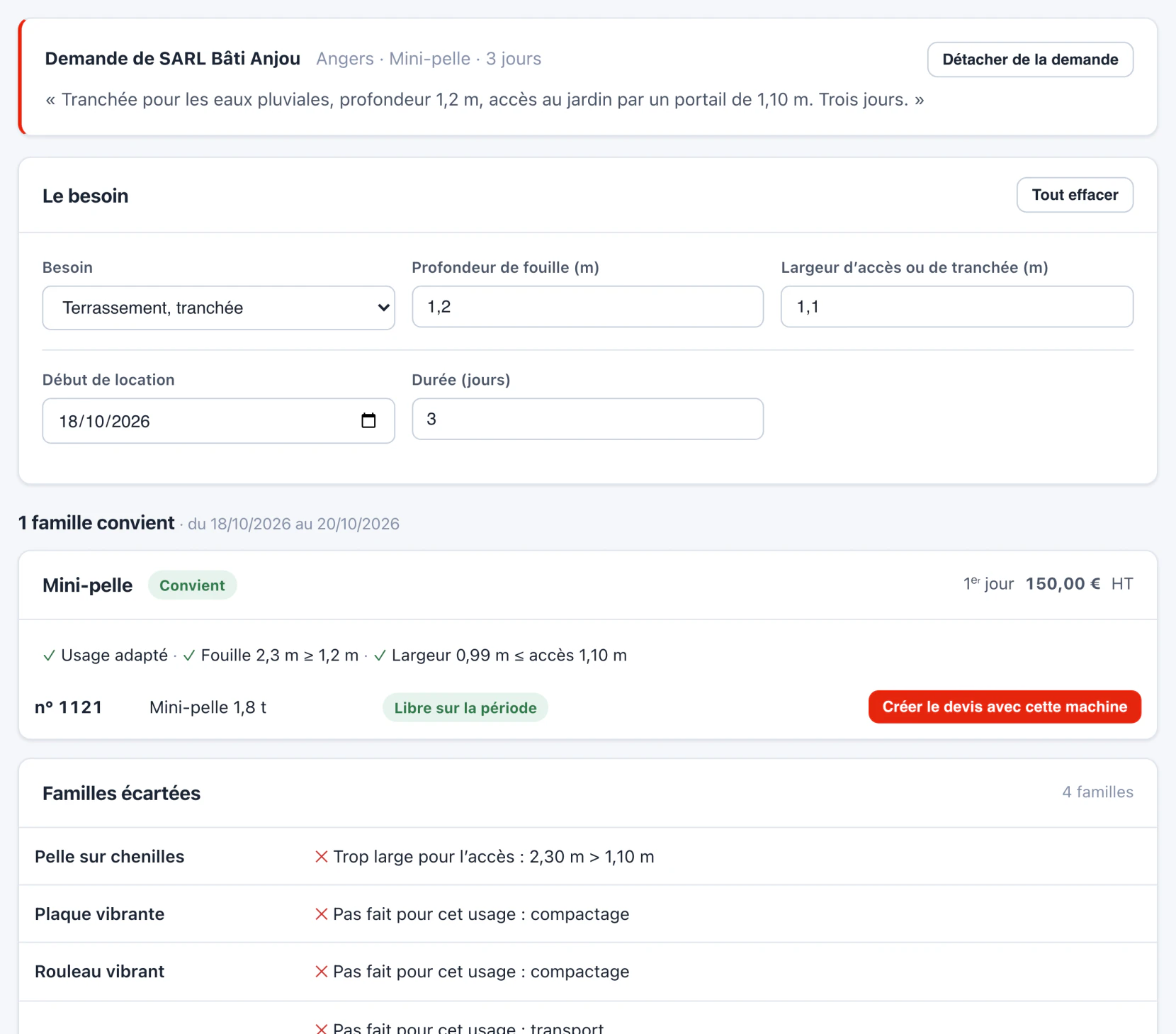Click the Libre sur la période badge
The width and height of the screenshot is (1176, 1034).
pyautogui.click(x=465, y=708)
